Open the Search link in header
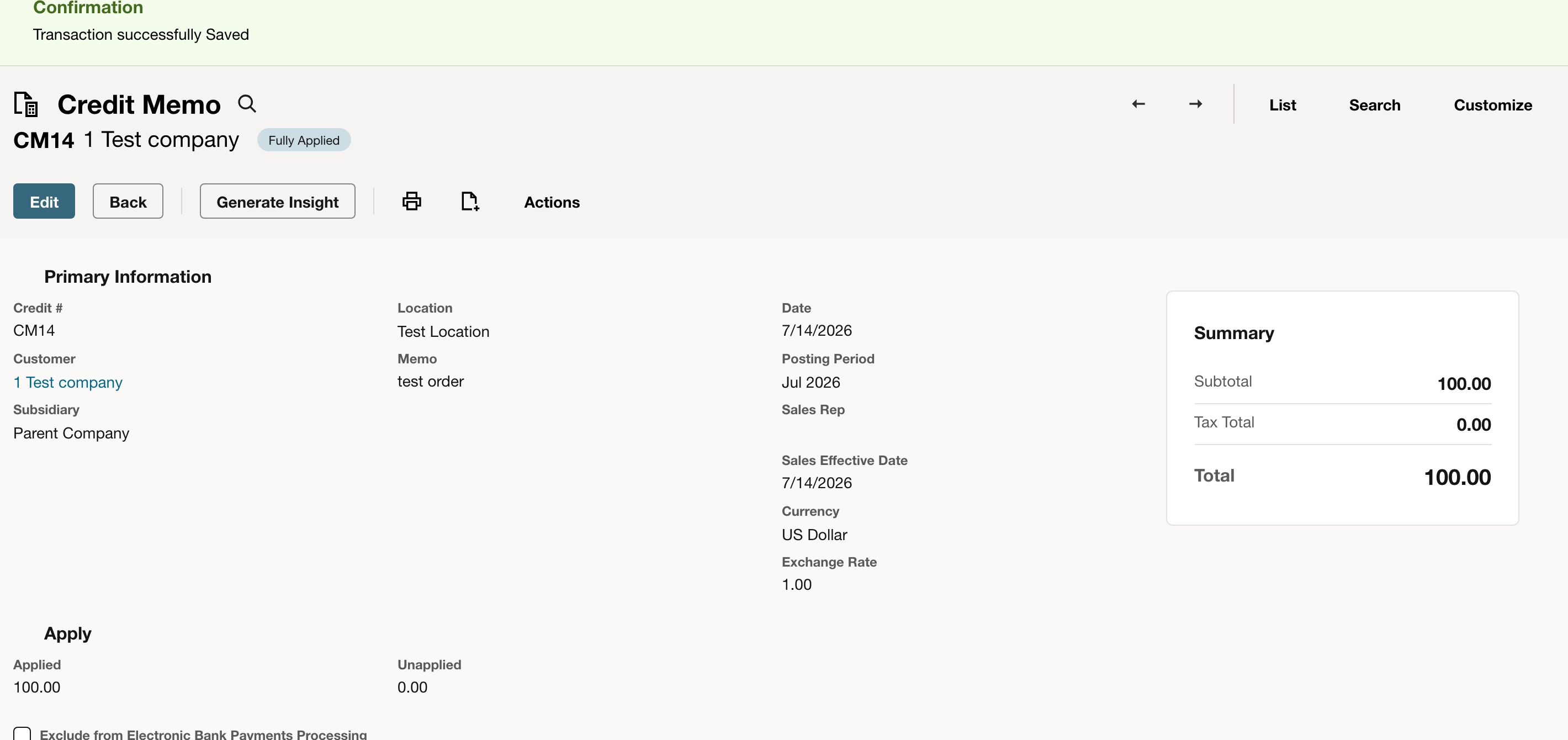 (1374, 105)
